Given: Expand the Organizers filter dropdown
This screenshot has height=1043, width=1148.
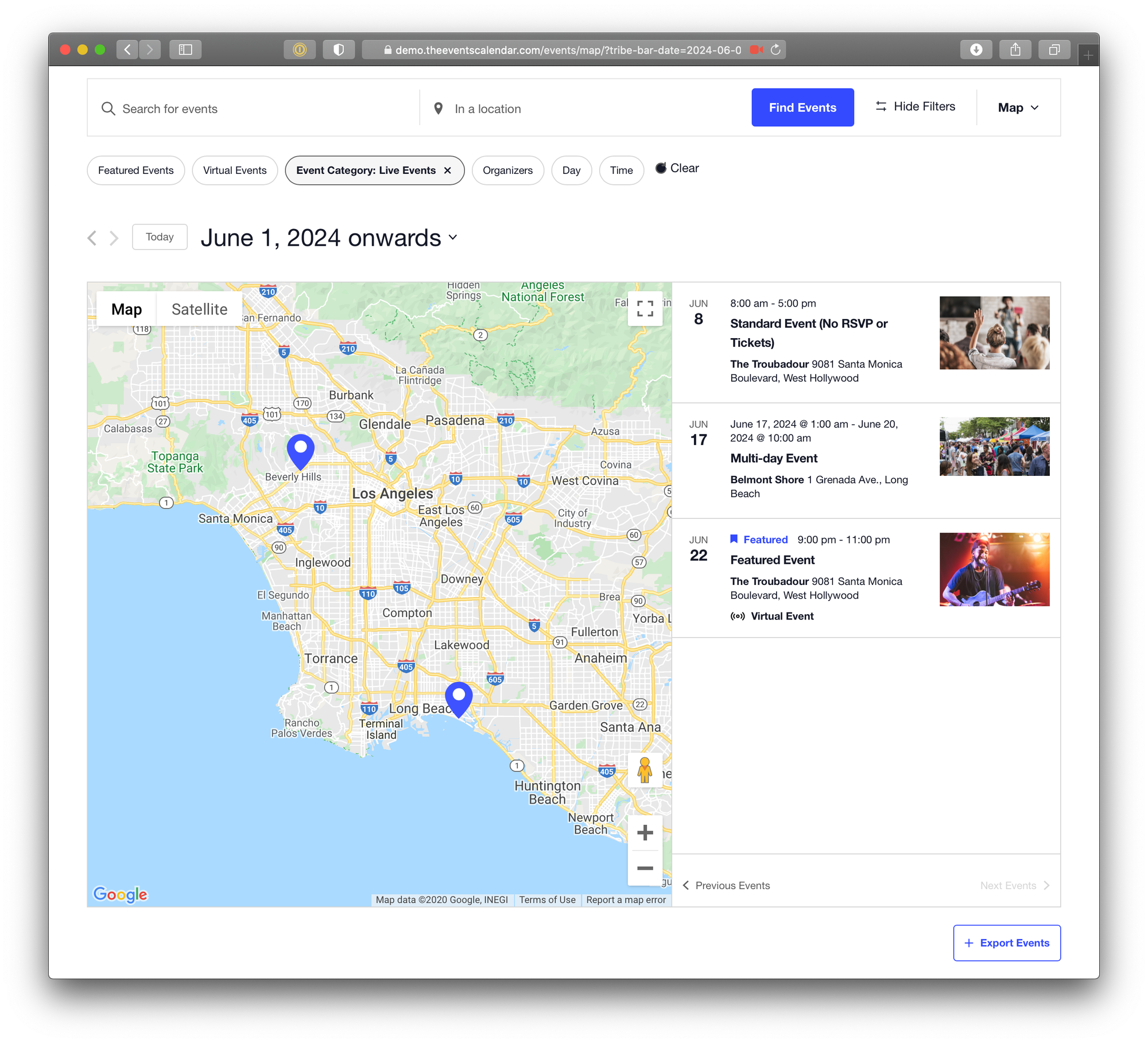Looking at the screenshot, I should pos(507,170).
